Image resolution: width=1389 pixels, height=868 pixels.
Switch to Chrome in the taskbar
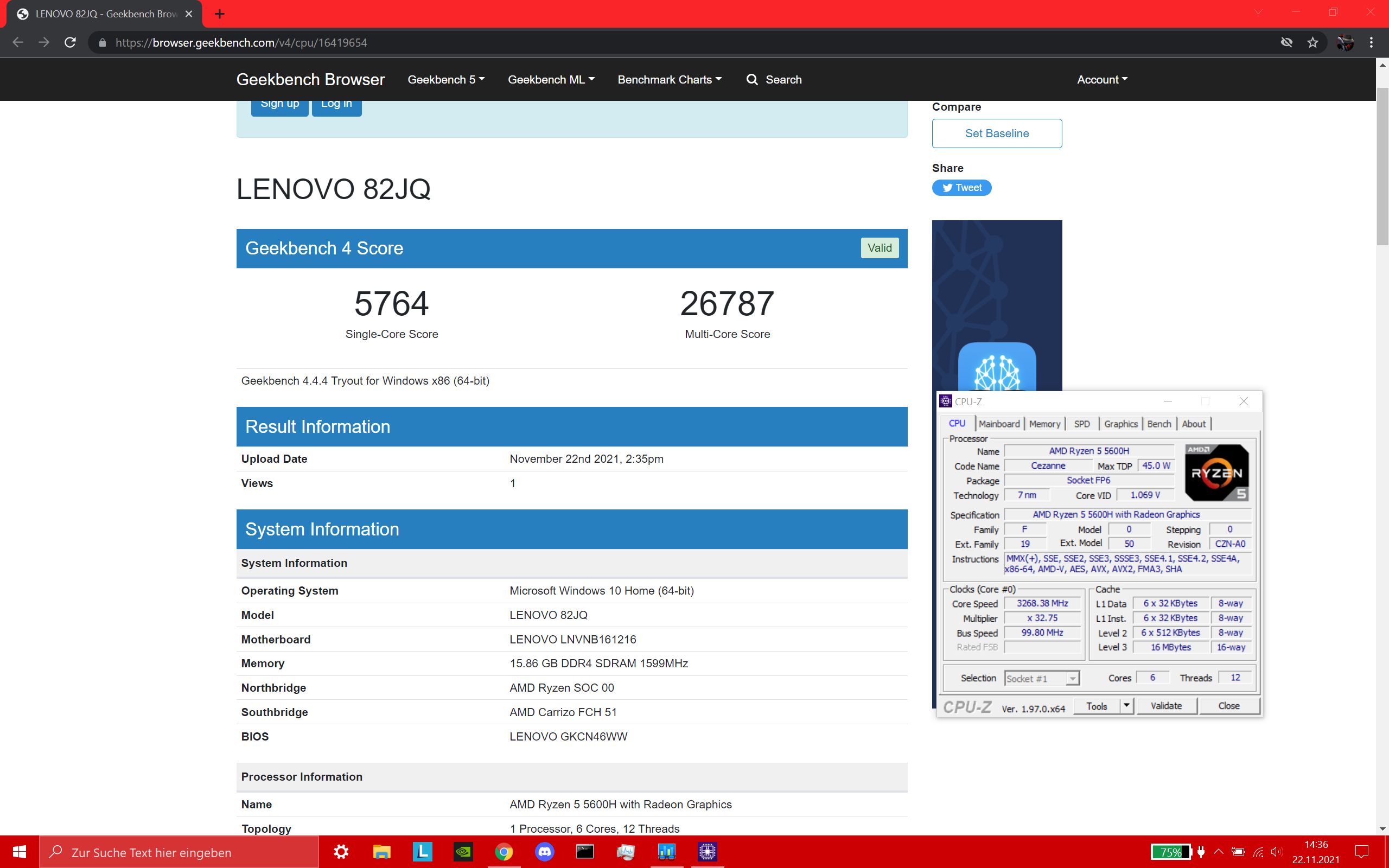pyautogui.click(x=504, y=852)
